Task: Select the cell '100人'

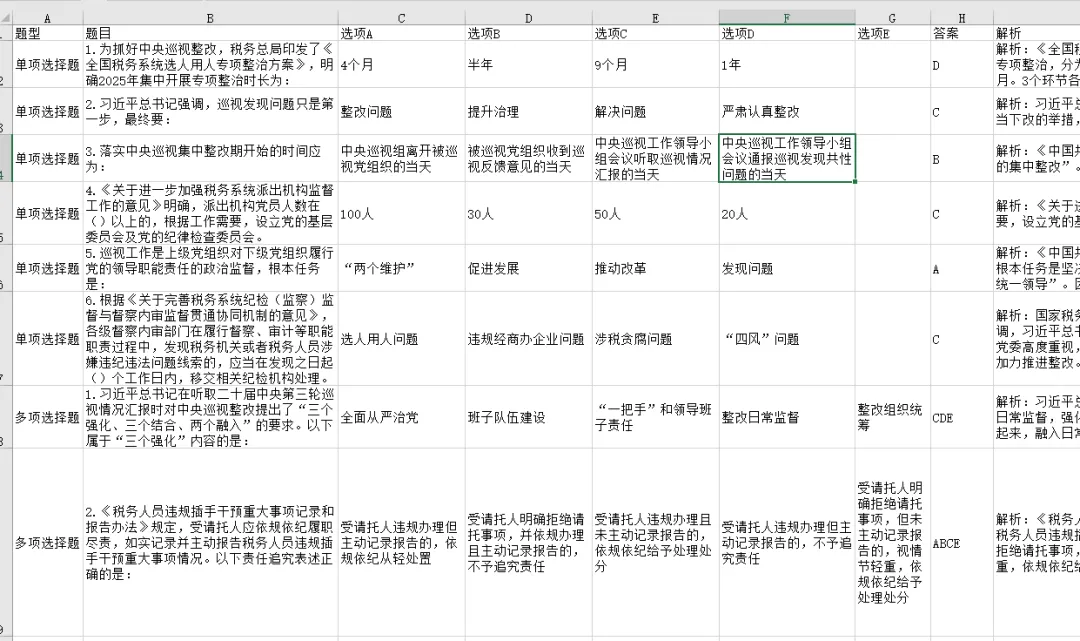Action: (x=402, y=213)
